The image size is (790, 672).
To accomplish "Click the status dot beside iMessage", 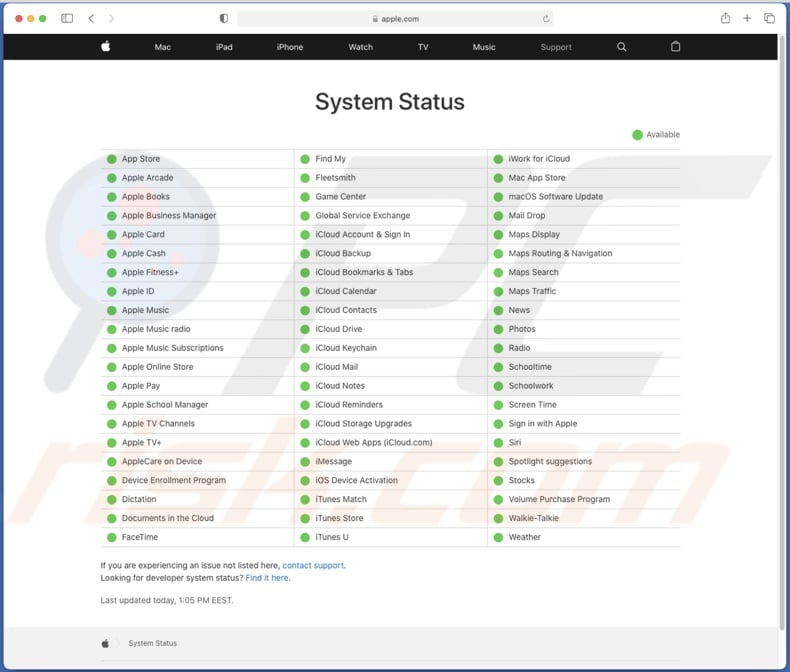I will pos(305,461).
